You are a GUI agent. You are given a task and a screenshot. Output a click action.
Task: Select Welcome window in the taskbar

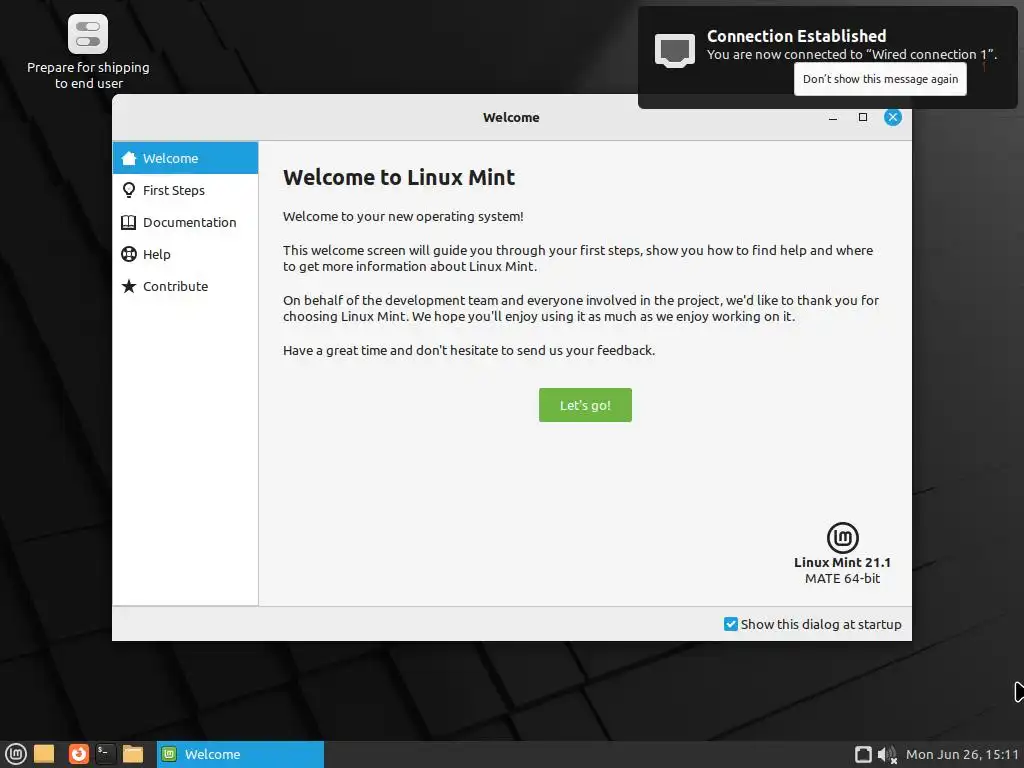240,754
